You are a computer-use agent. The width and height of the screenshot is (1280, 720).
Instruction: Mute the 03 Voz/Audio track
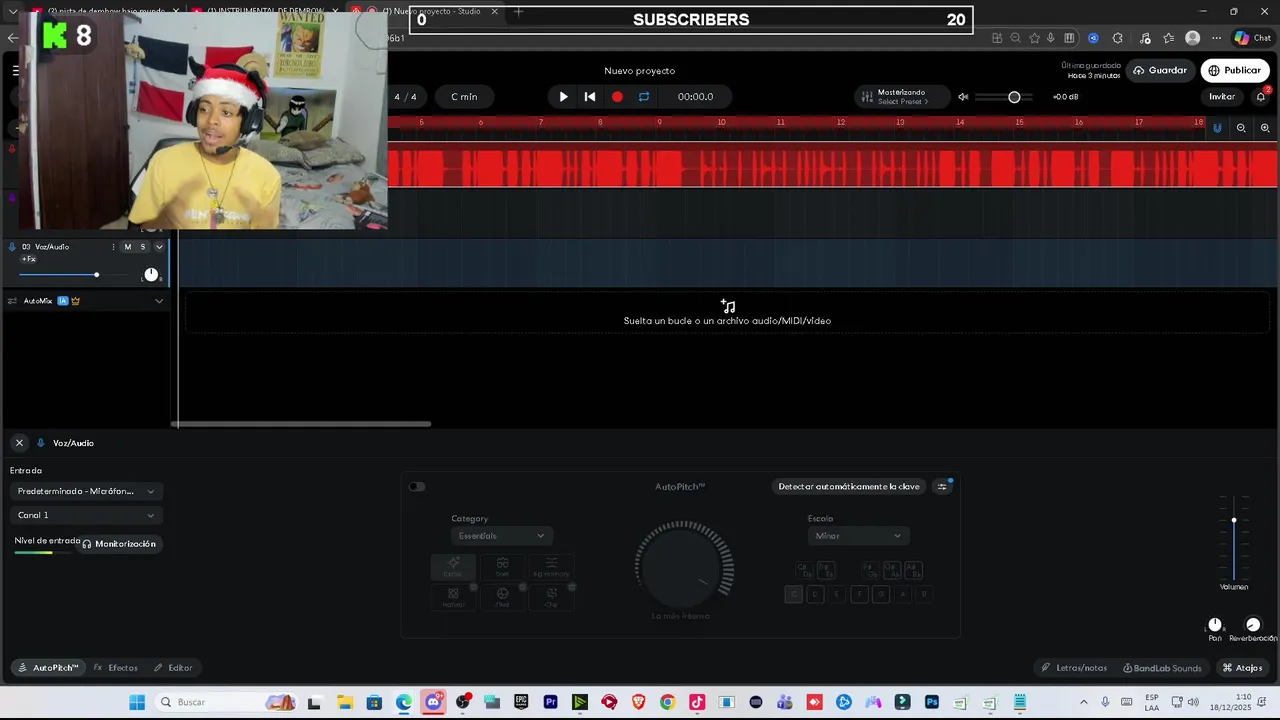click(128, 247)
